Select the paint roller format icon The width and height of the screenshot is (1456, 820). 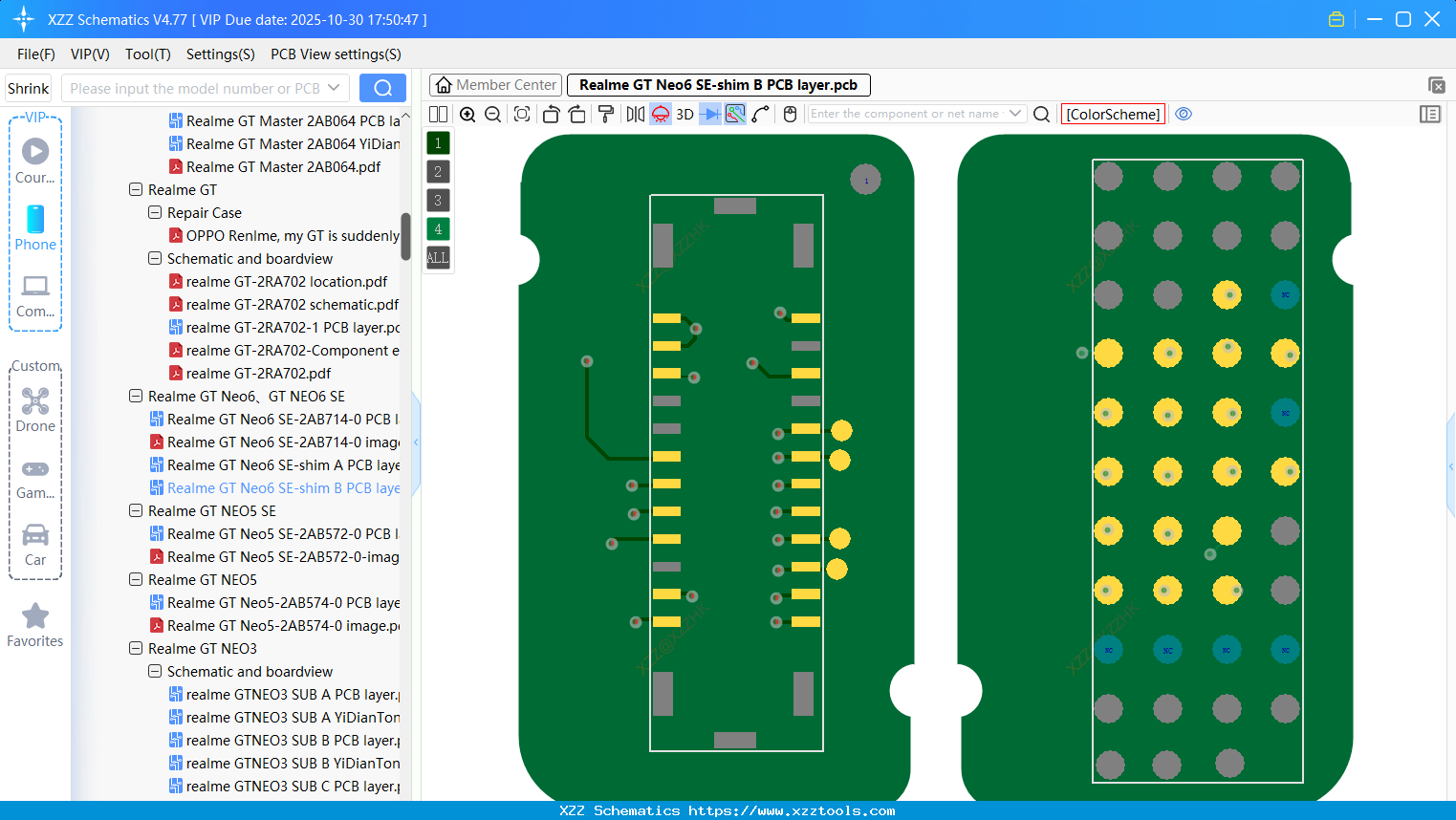click(x=605, y=114)
